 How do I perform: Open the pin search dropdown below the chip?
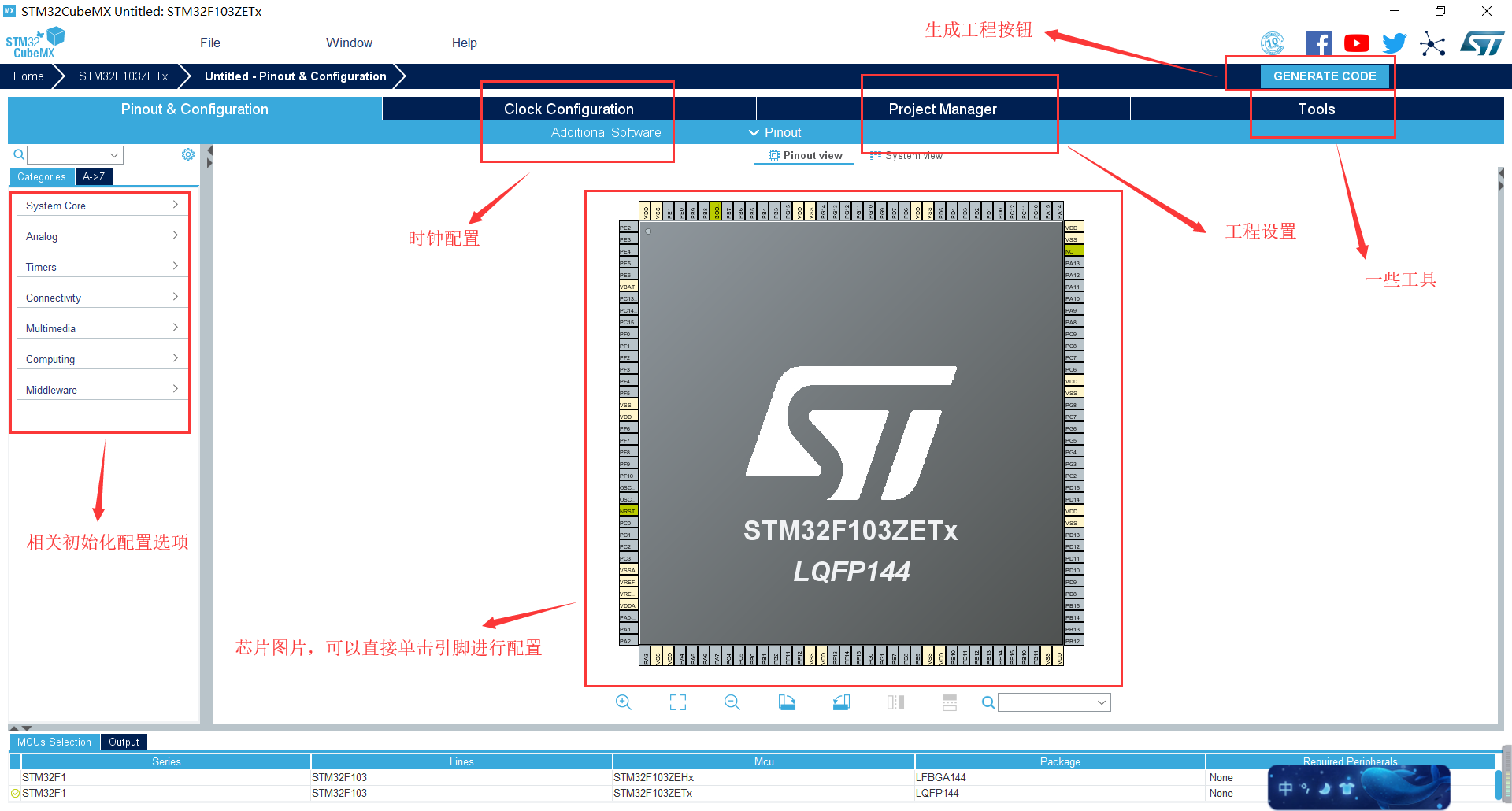(1102, 702)
